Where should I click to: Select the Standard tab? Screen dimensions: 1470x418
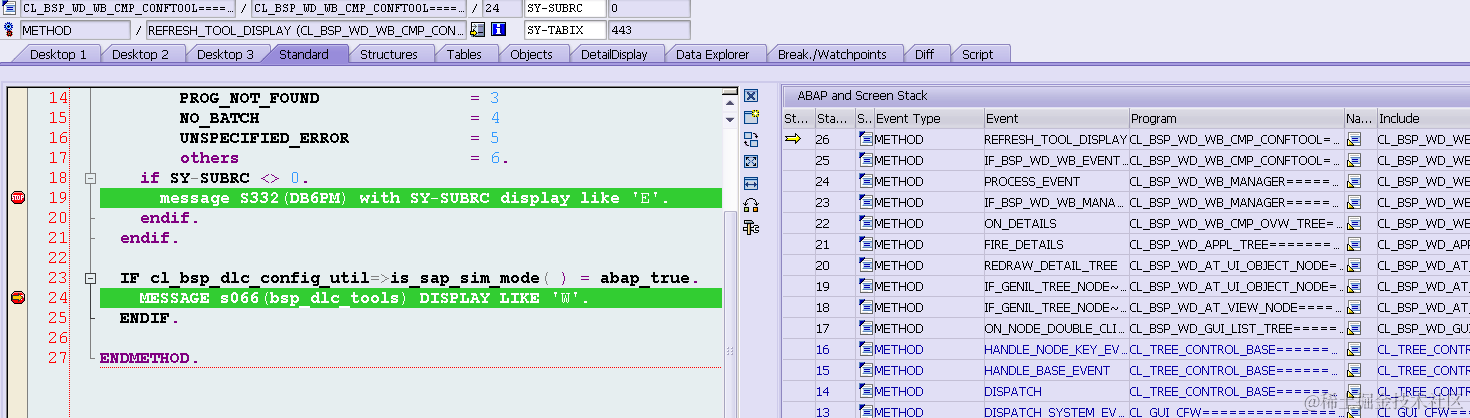click(304, 54)
